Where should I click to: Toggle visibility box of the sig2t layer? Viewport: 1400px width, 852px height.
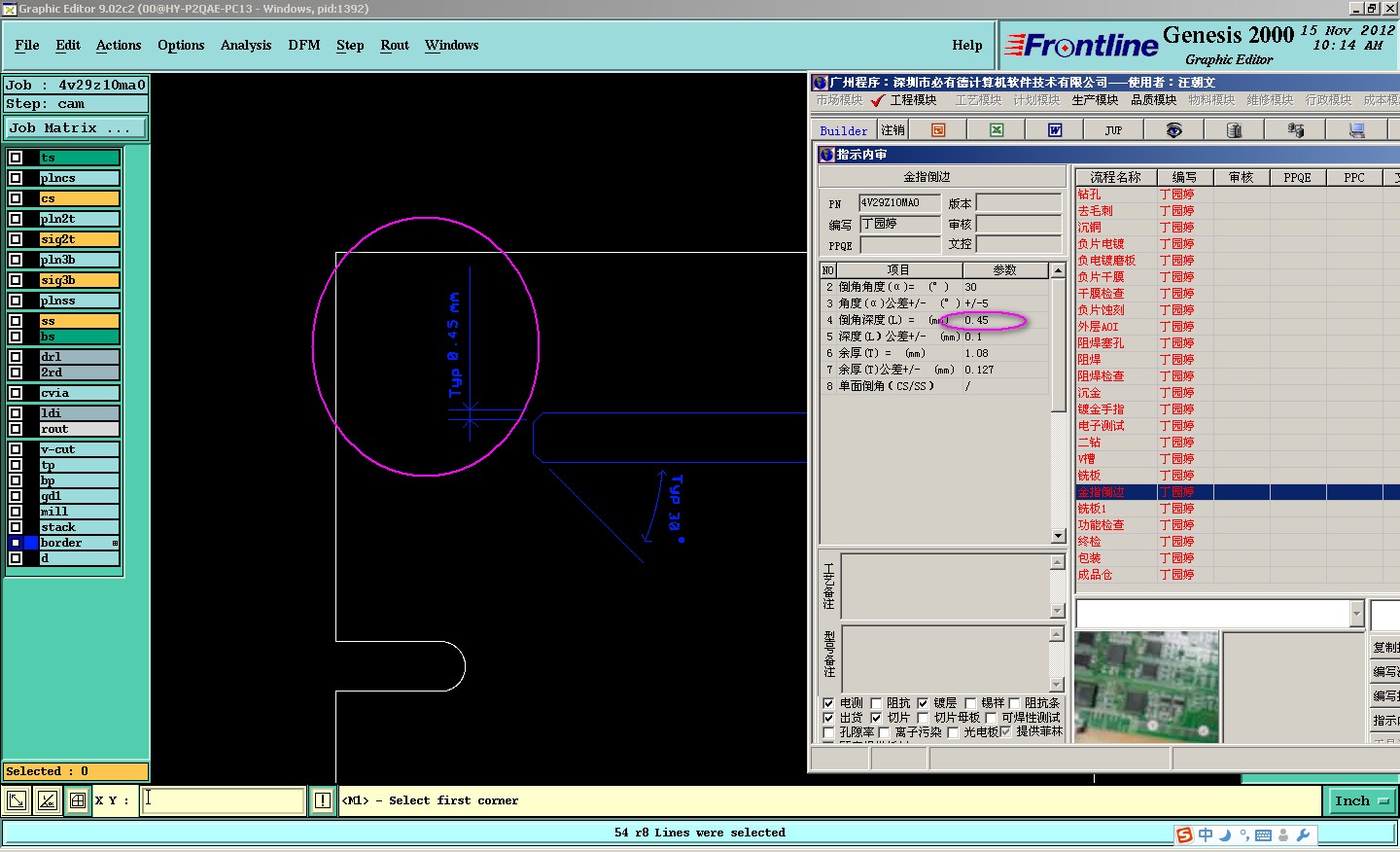click(16, 239)
